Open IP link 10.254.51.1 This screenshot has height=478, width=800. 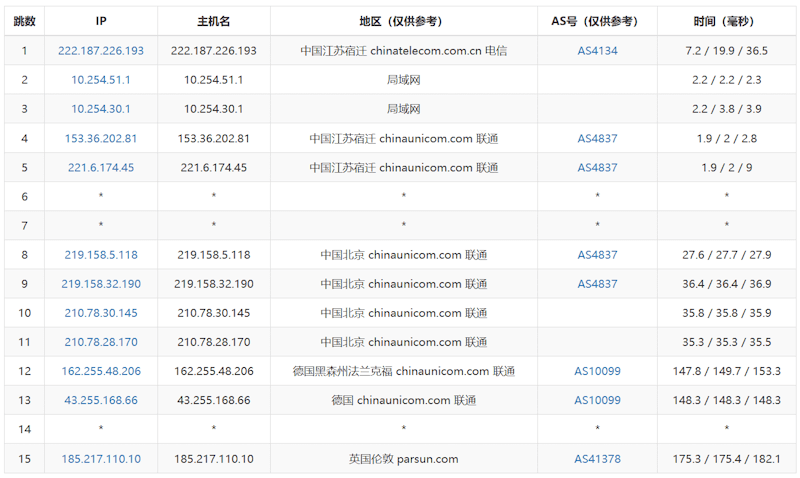coord(101,80)
